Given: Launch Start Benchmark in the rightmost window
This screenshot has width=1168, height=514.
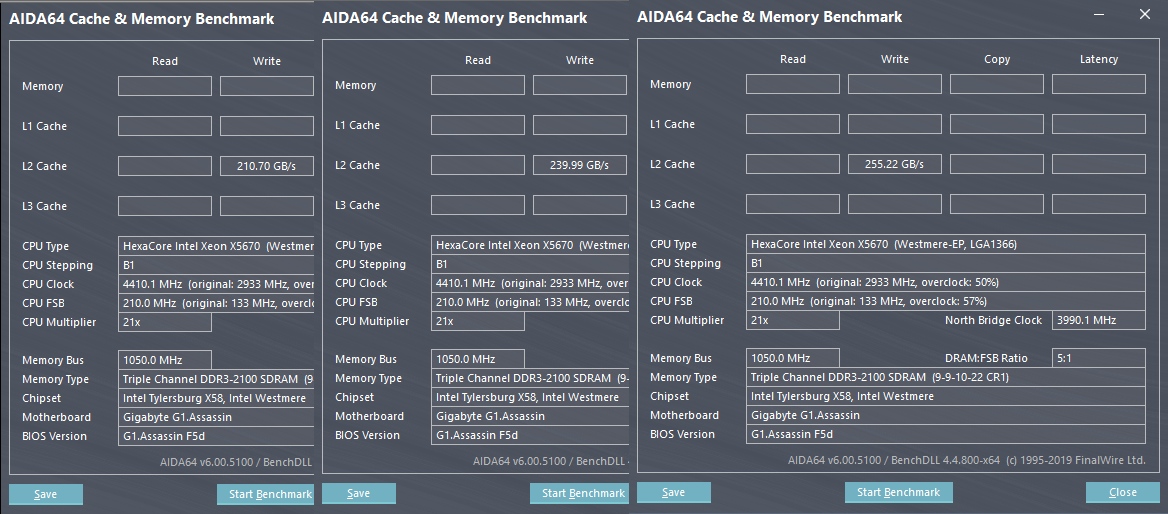Looking at the screenshot, I should click(x=898, y=492).
